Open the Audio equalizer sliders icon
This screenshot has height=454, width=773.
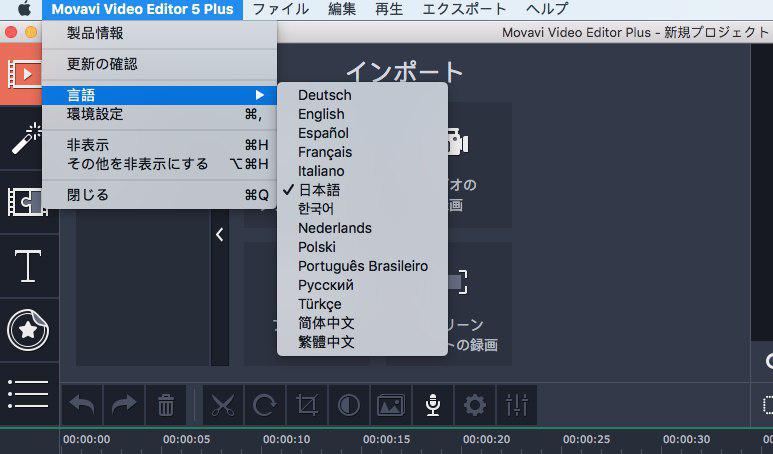[x=516, y=405]
